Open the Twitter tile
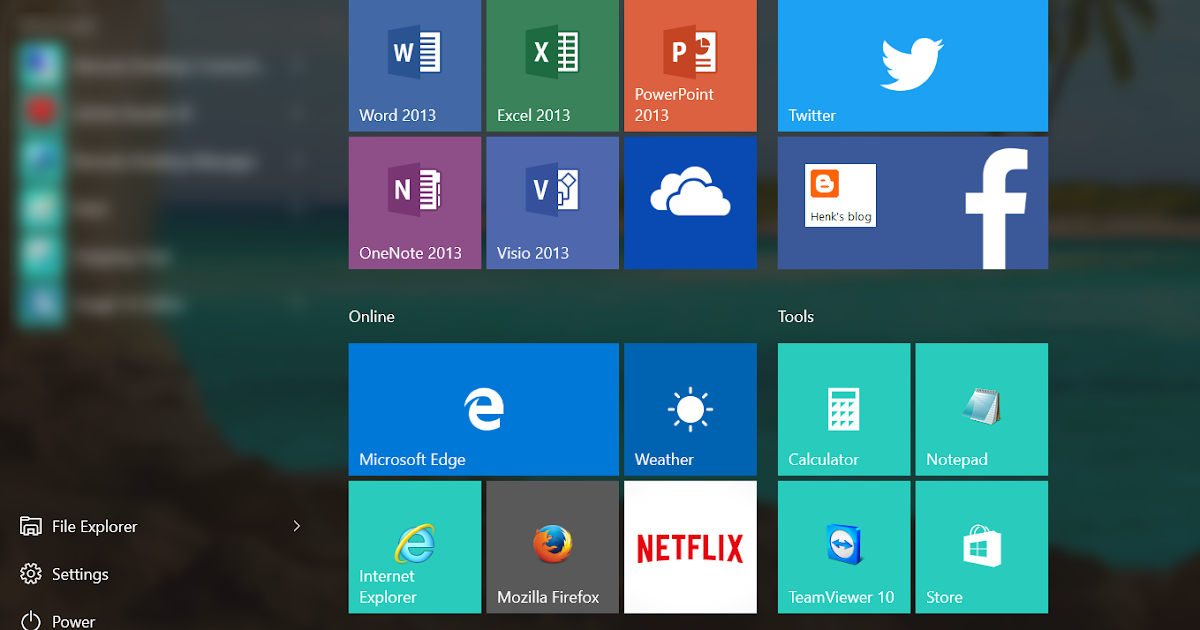 [x=912, y=65]
